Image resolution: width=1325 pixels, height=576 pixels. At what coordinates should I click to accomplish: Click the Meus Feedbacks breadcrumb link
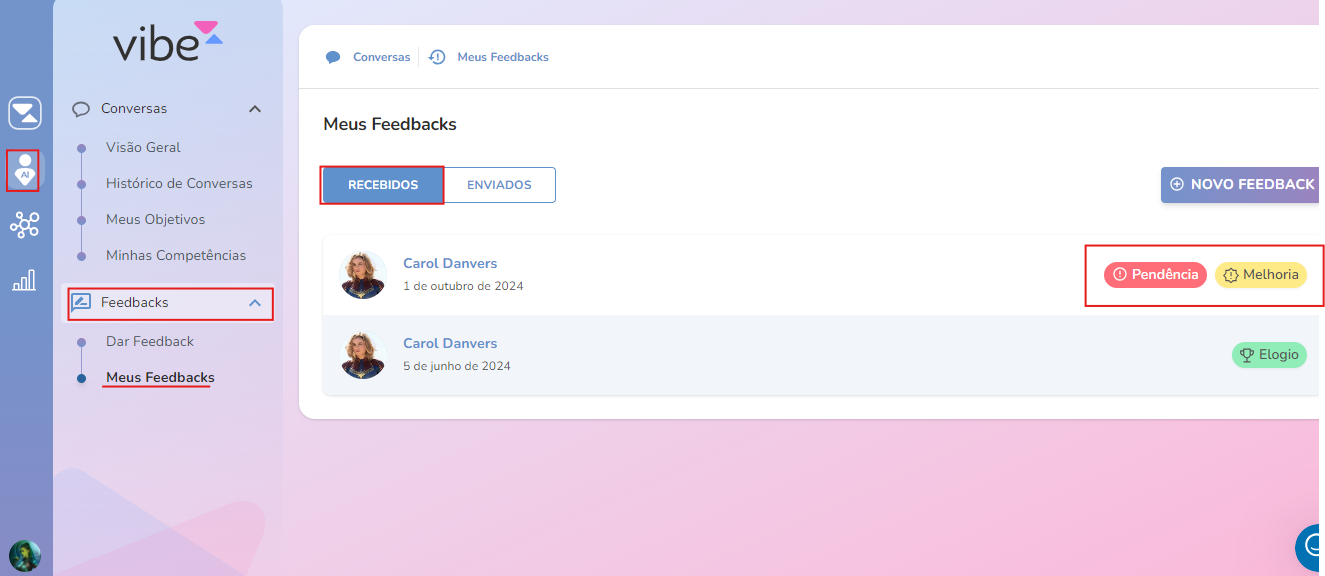coord(503,57)
